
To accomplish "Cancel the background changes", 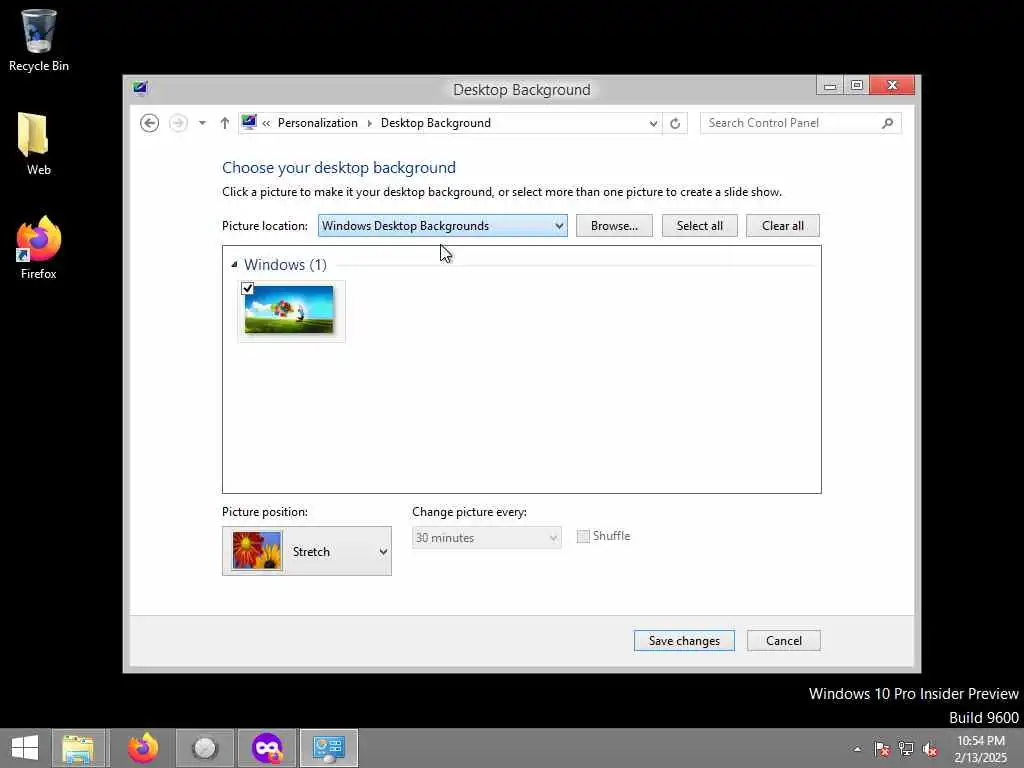I will [784, 641].
